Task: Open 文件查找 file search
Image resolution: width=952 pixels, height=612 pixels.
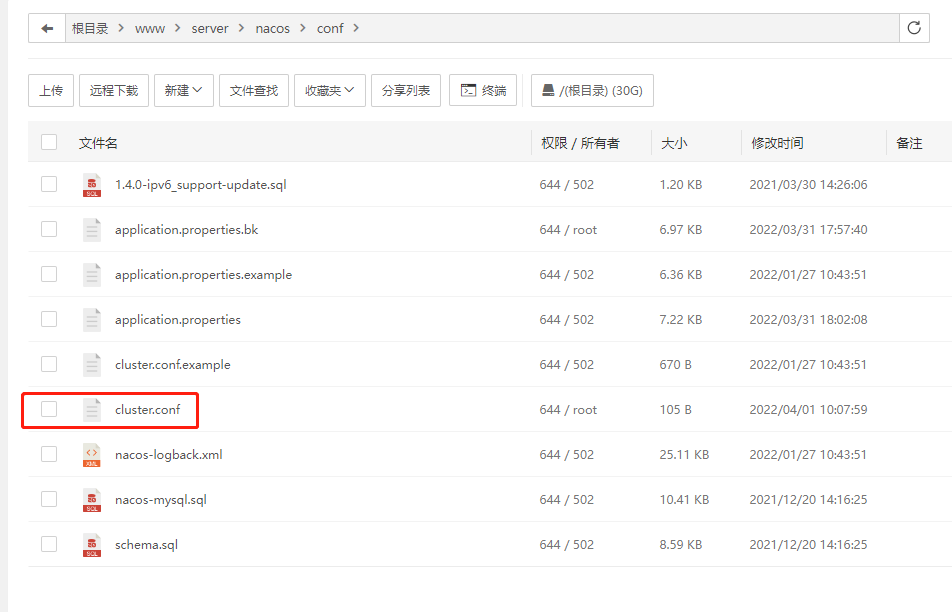Action: click(254, 90)
